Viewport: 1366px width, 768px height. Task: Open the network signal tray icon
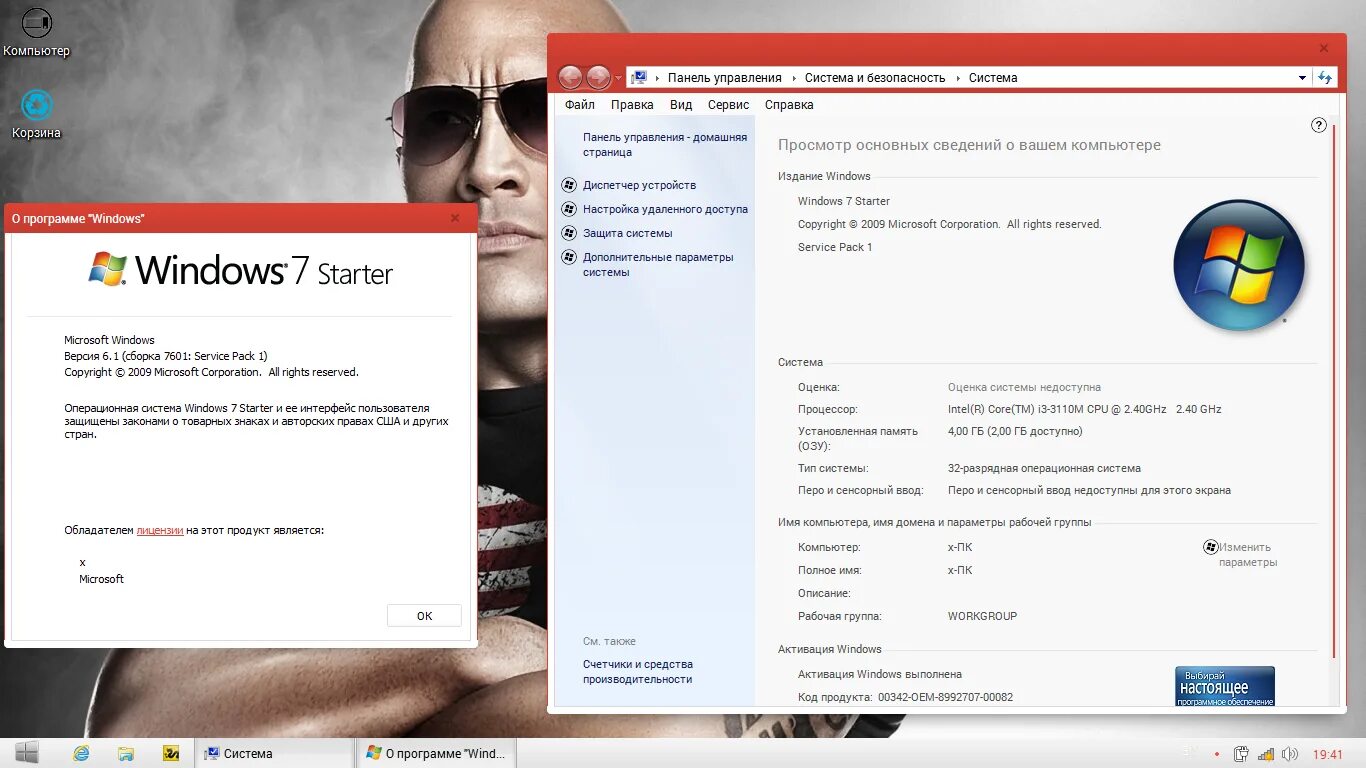[1266, 754]
